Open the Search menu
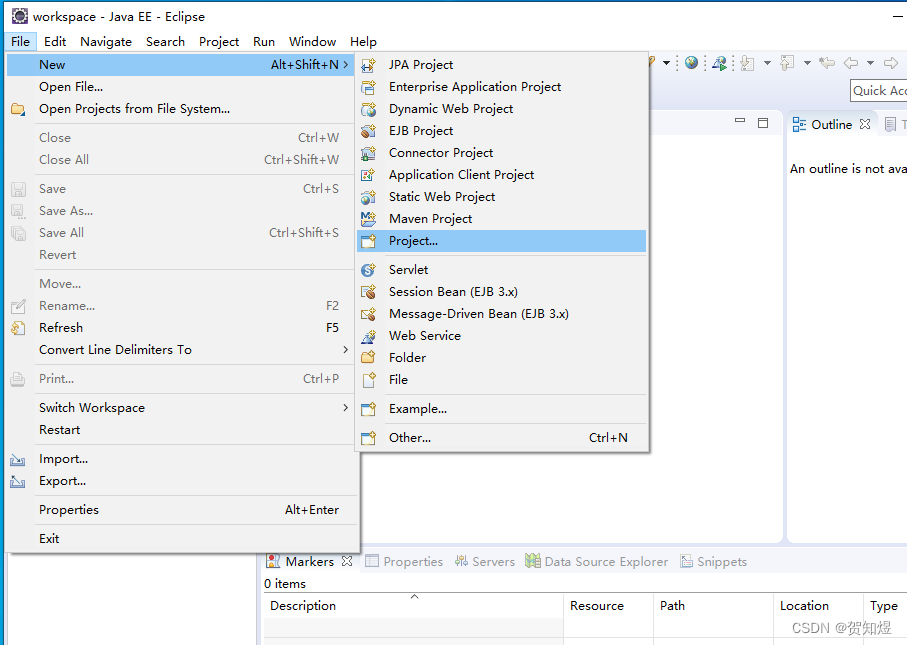Viewport: 907px width, 645px height. [165, 42]
